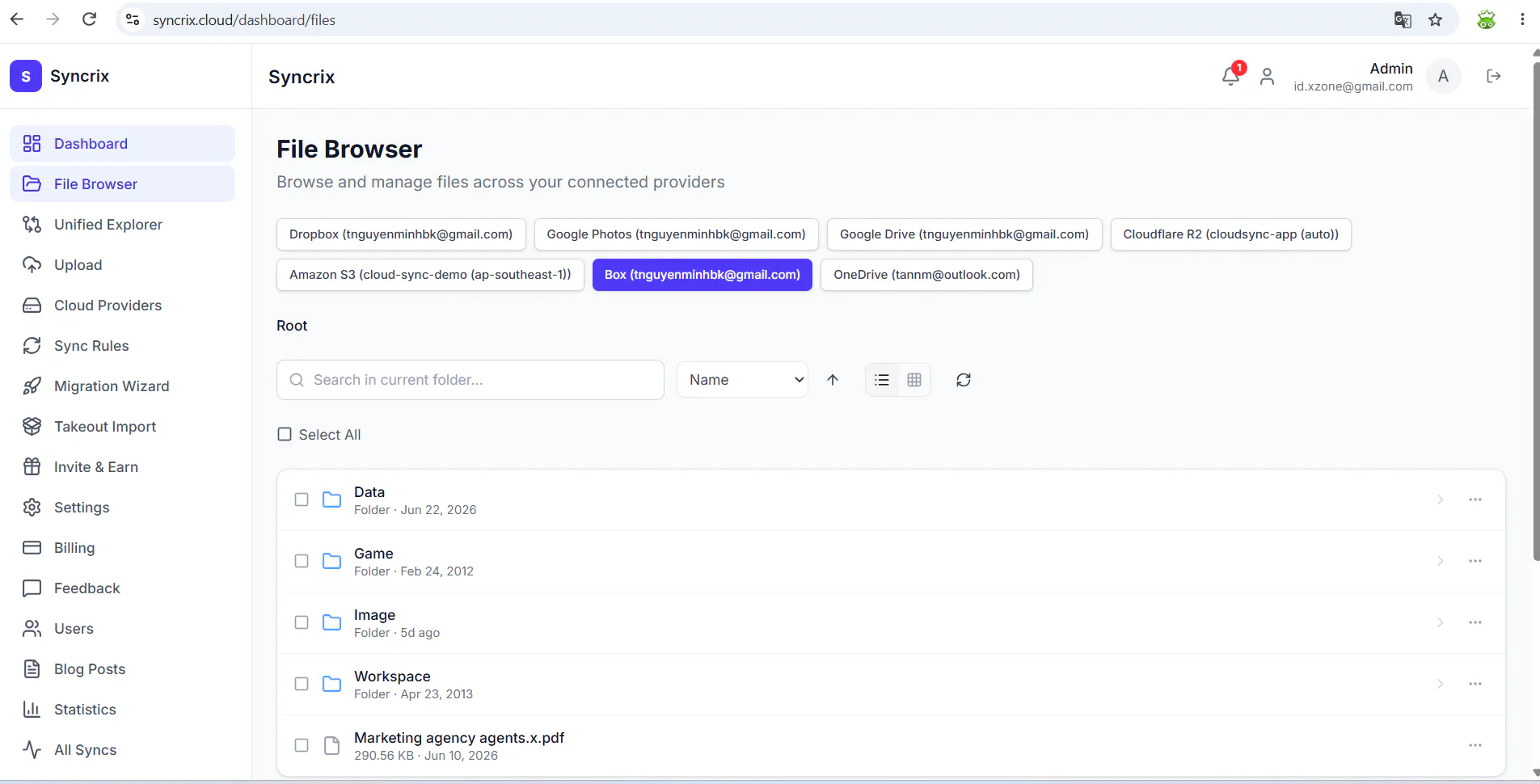This screenshot has height=784, width=1540.
Task: Select the Cloudflare R2 provider button
Action: point(1230,234)
